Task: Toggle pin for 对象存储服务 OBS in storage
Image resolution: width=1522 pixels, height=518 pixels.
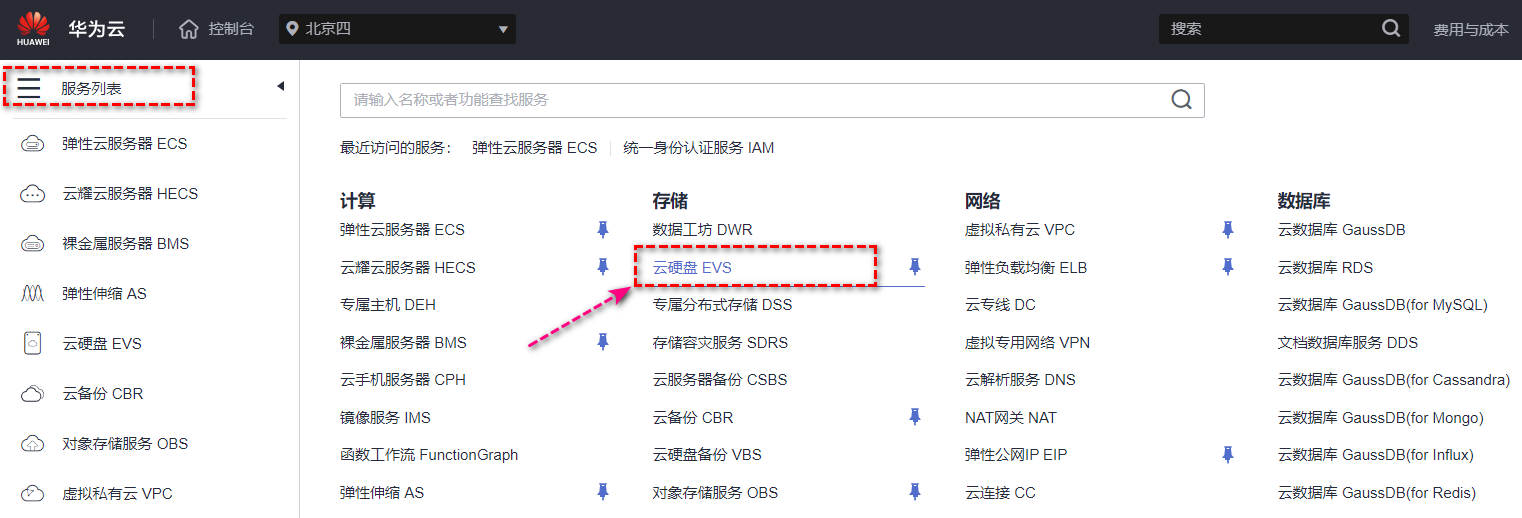Action: tap(914, 492)
